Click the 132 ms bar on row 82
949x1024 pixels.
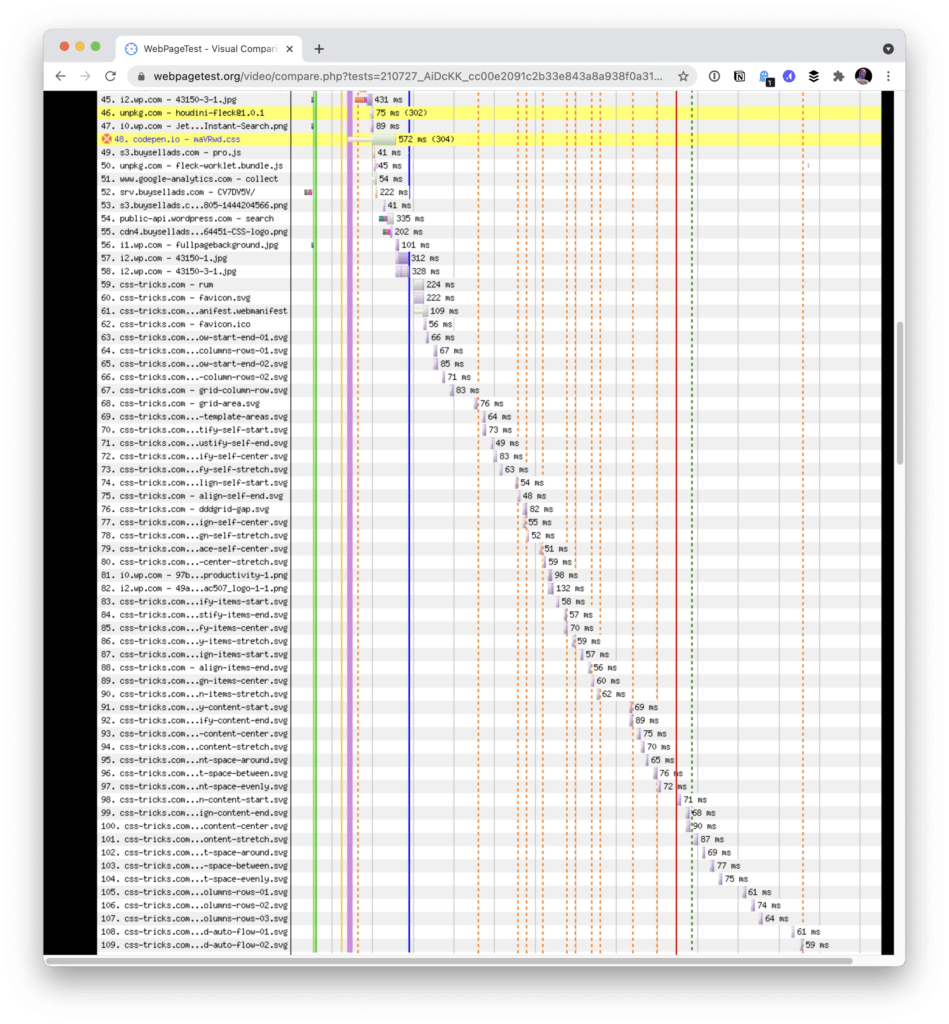(x=551, y=588)
